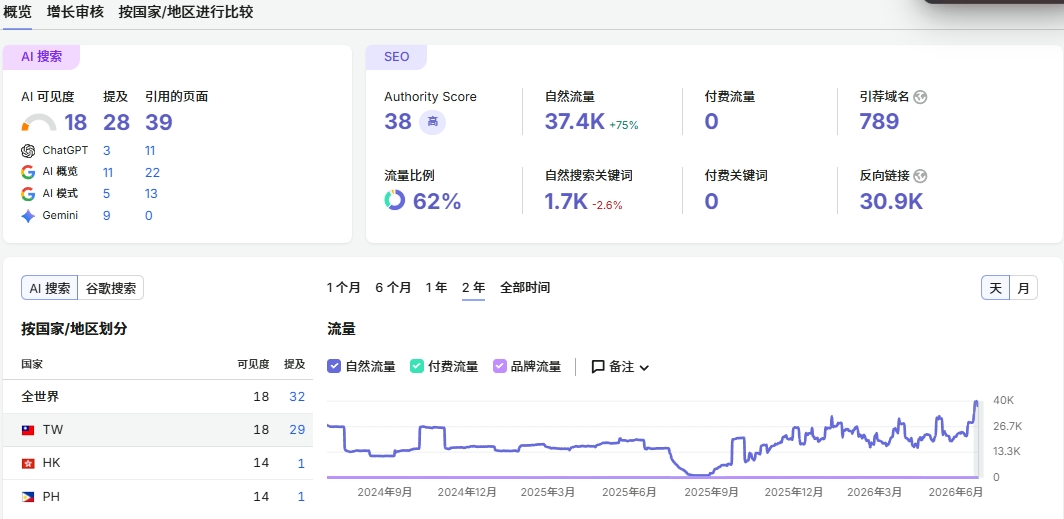Viewport: 1064px width, 519px height.
Task: Click the 自然搜索关键词 value 1.7K
Action: 566,201
